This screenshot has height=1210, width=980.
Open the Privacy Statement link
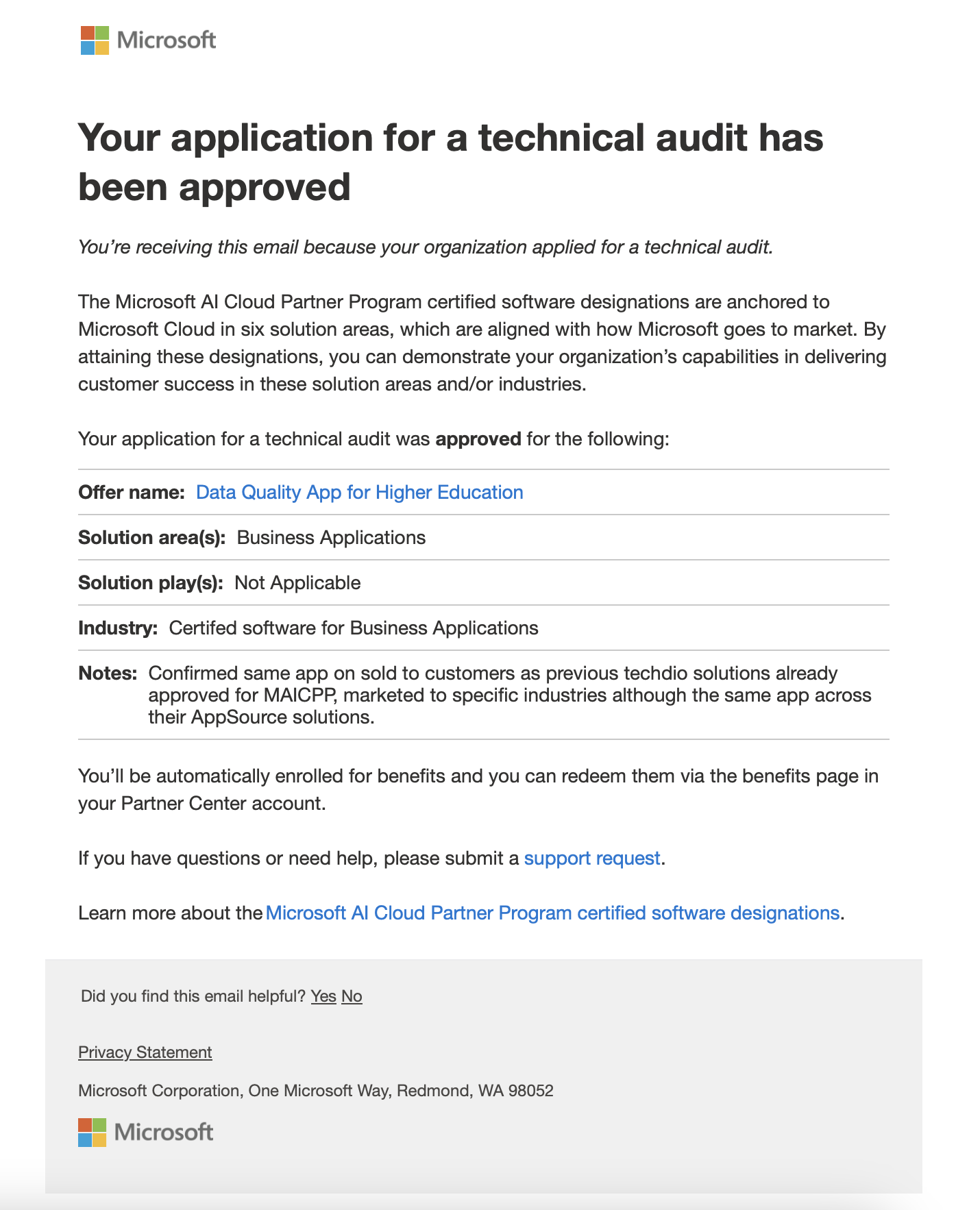145,1052
